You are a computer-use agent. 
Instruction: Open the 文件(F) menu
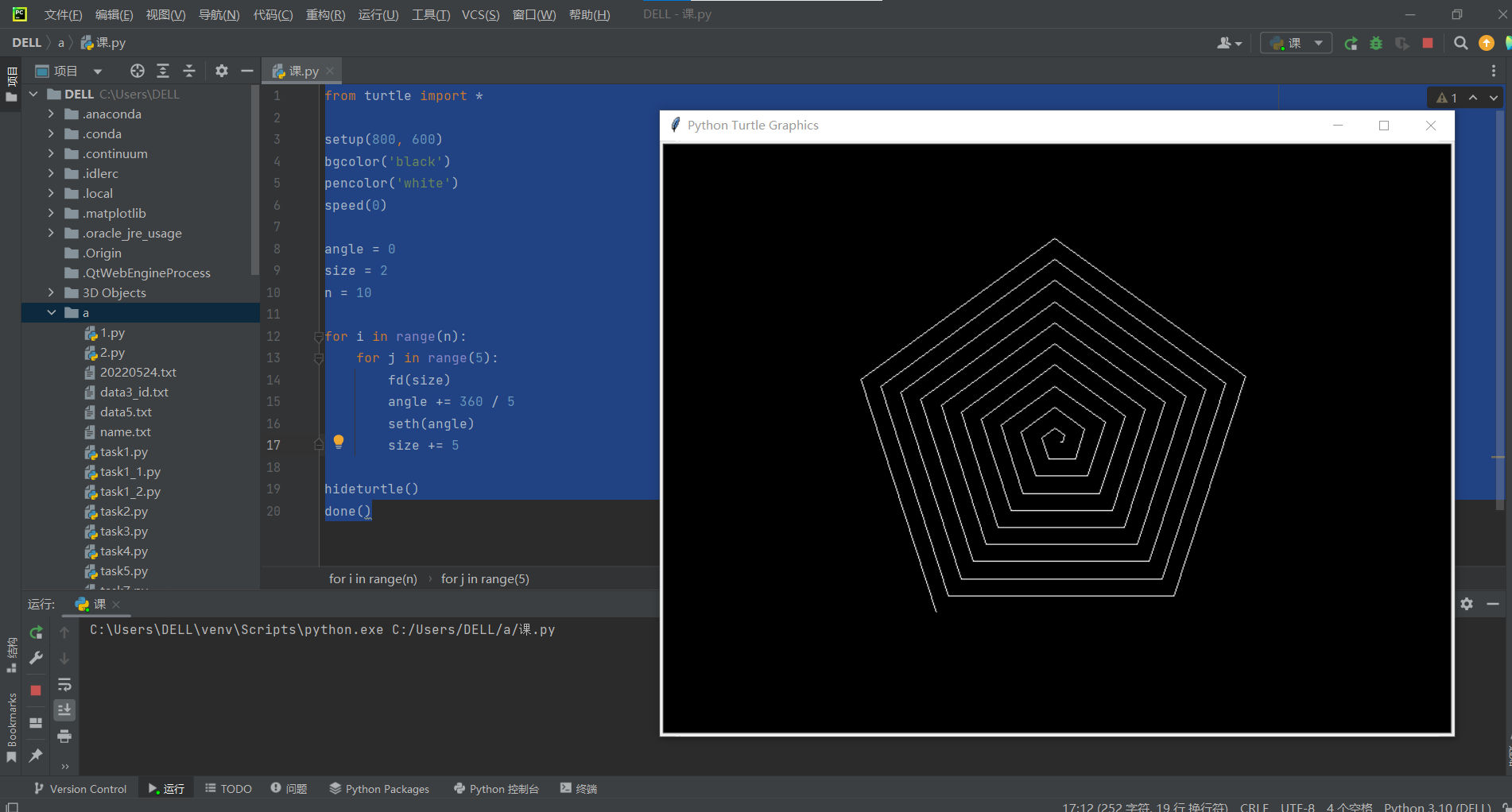point(63,14)
